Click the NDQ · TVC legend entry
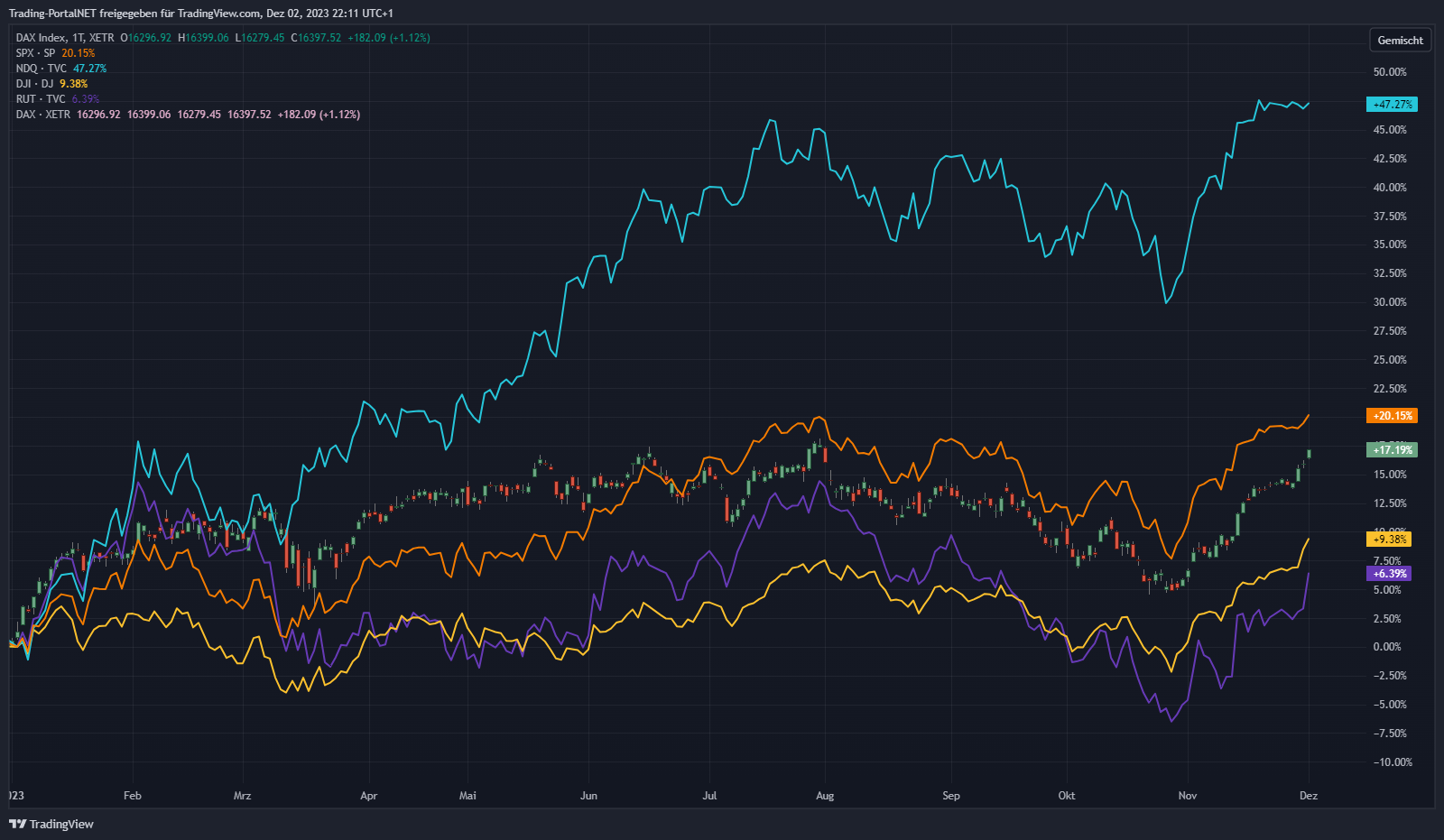Screen dimensions: 1444x840 pyautogui.click(x=41, y=69)
